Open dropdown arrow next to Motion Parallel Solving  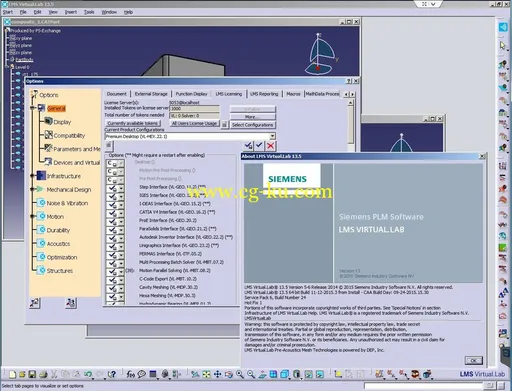click(x=121, y=271)
